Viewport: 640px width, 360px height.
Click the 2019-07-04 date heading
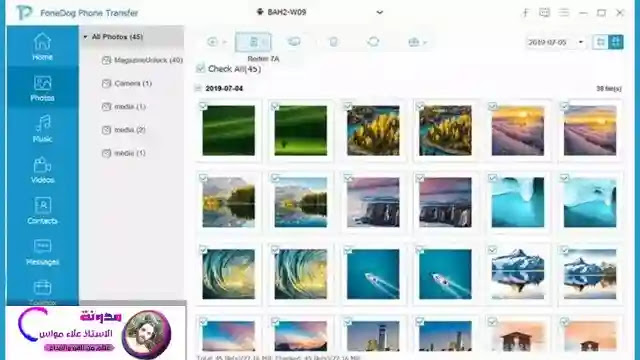(x=224, y=88)
